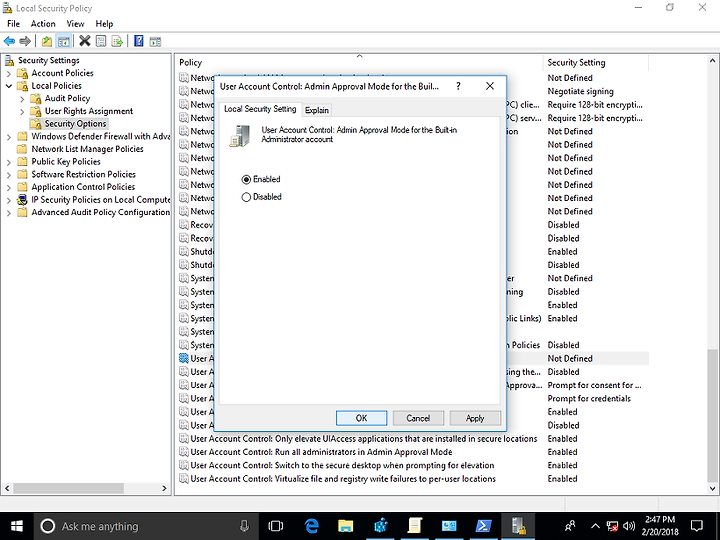The height and width of the screenshot is (540, 720).
Task: Click the blue Help toolbar icon
Action: pos(139,41)
